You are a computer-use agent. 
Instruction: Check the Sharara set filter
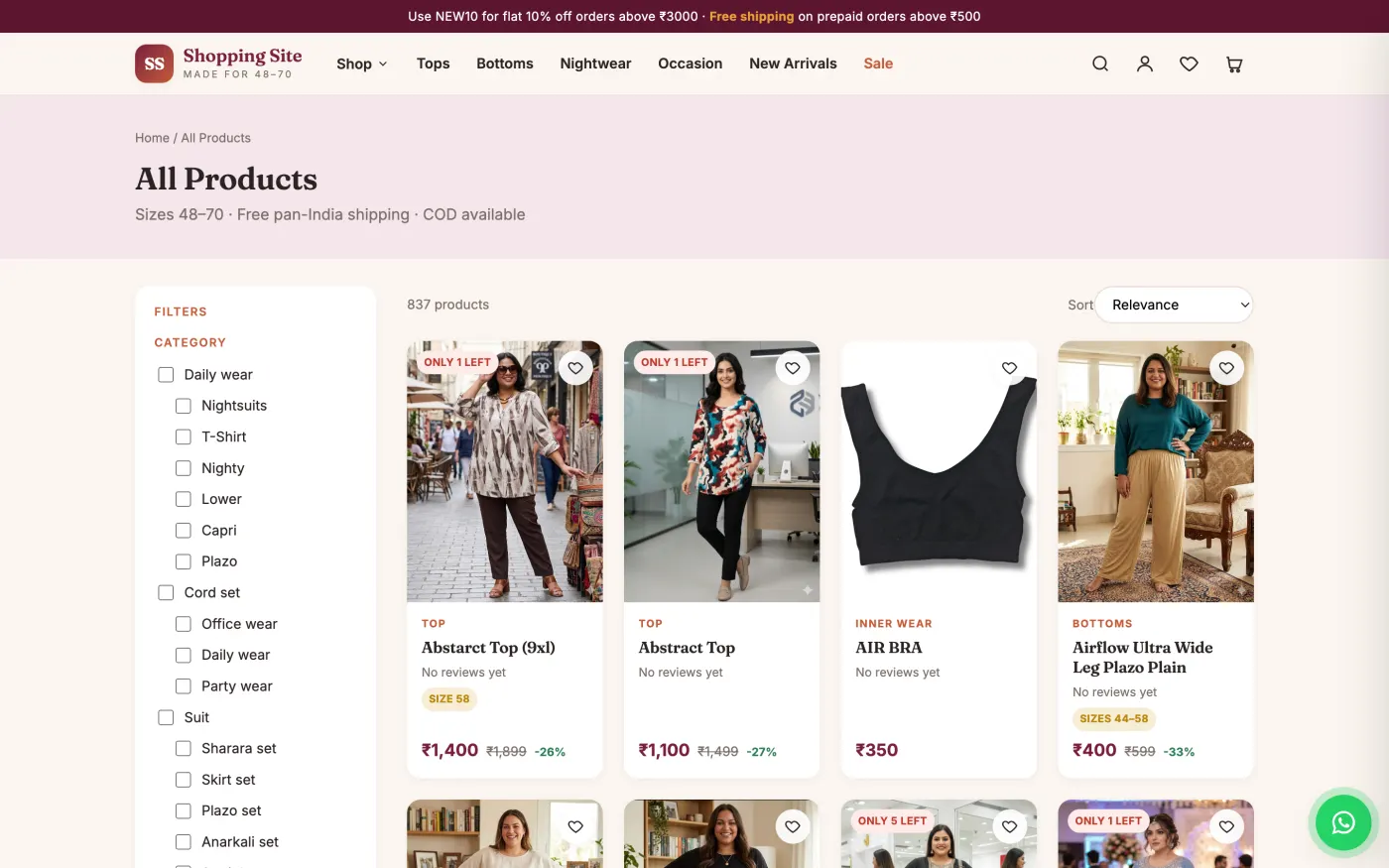tap(184, 748)
